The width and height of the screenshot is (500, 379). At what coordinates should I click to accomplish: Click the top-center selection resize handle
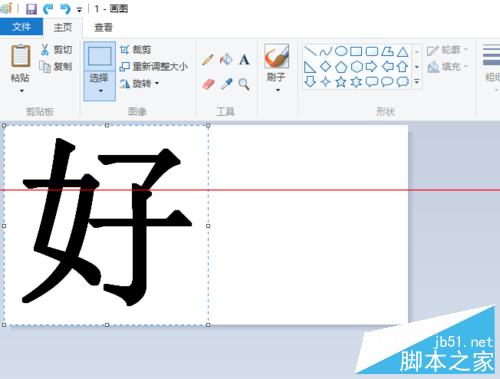[107, 125]
